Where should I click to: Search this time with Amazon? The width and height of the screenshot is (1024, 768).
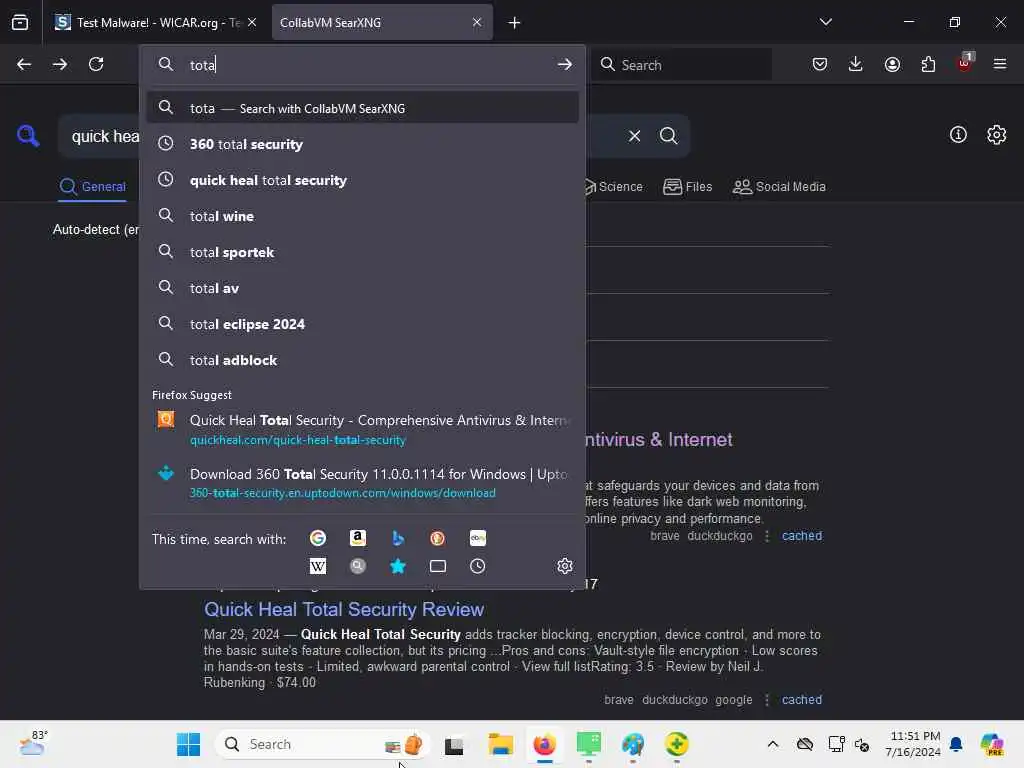pos(358,538)
